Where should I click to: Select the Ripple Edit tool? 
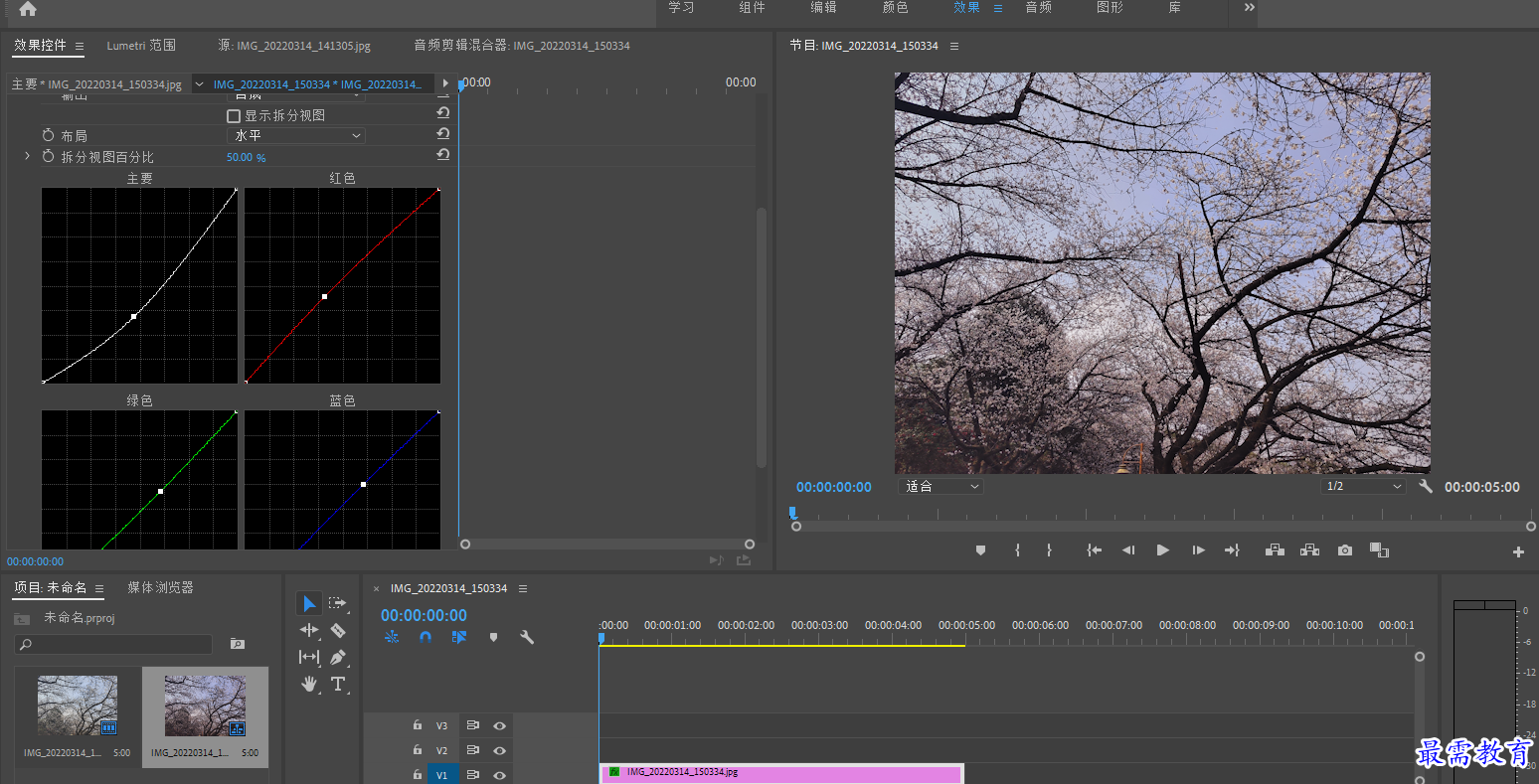[309, 630]
